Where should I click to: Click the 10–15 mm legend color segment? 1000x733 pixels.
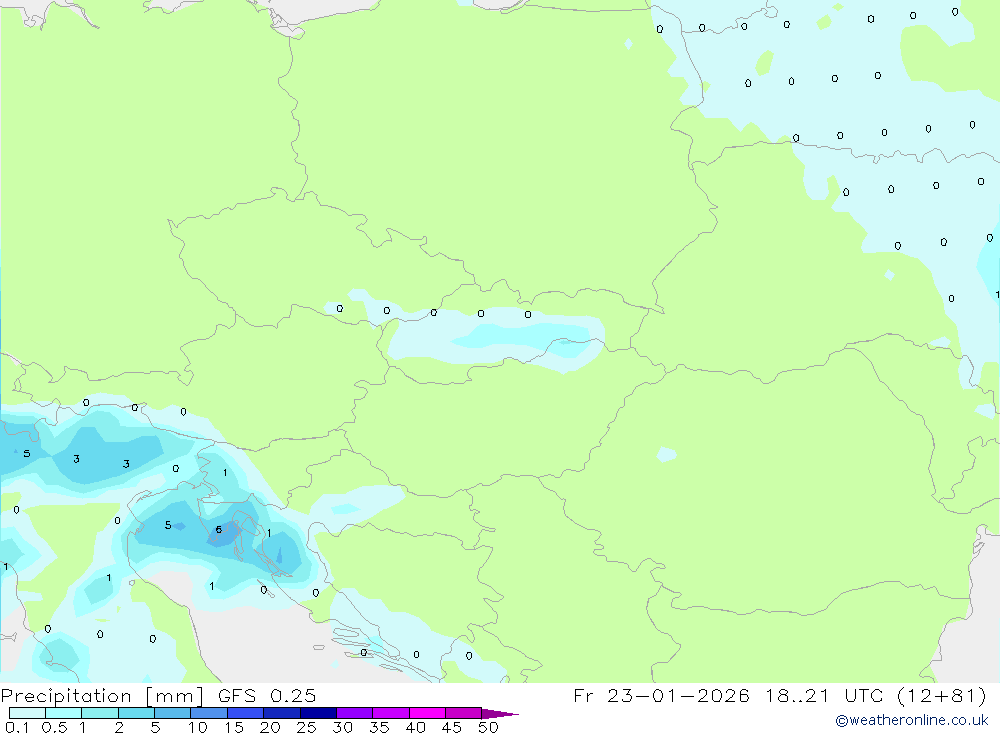209,713
